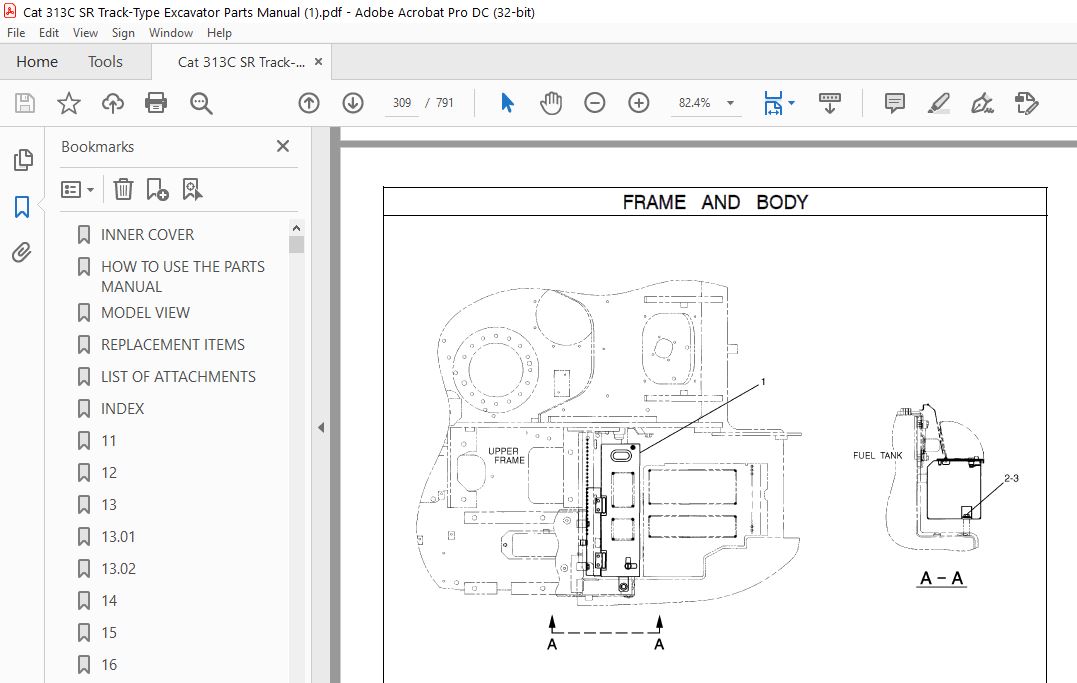
Task: Go to previous page arrow
Action: (309, 103)
